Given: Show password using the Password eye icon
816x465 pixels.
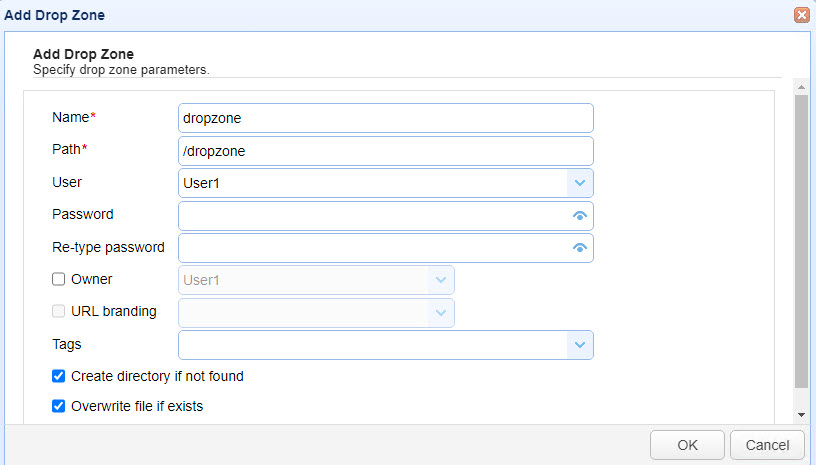Looking at the screenshot, I should [x=579, y=216].
